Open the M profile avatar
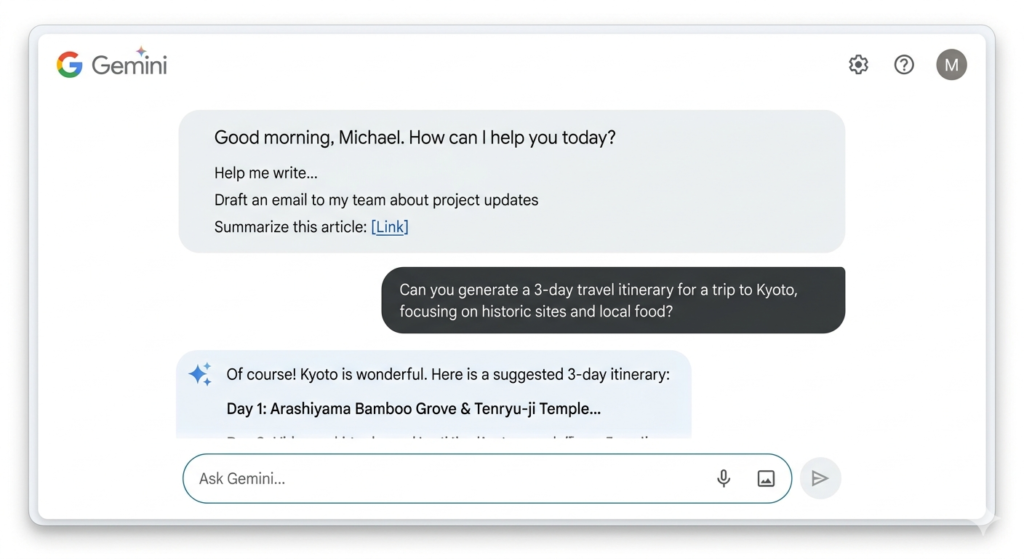 click(952, 65)
